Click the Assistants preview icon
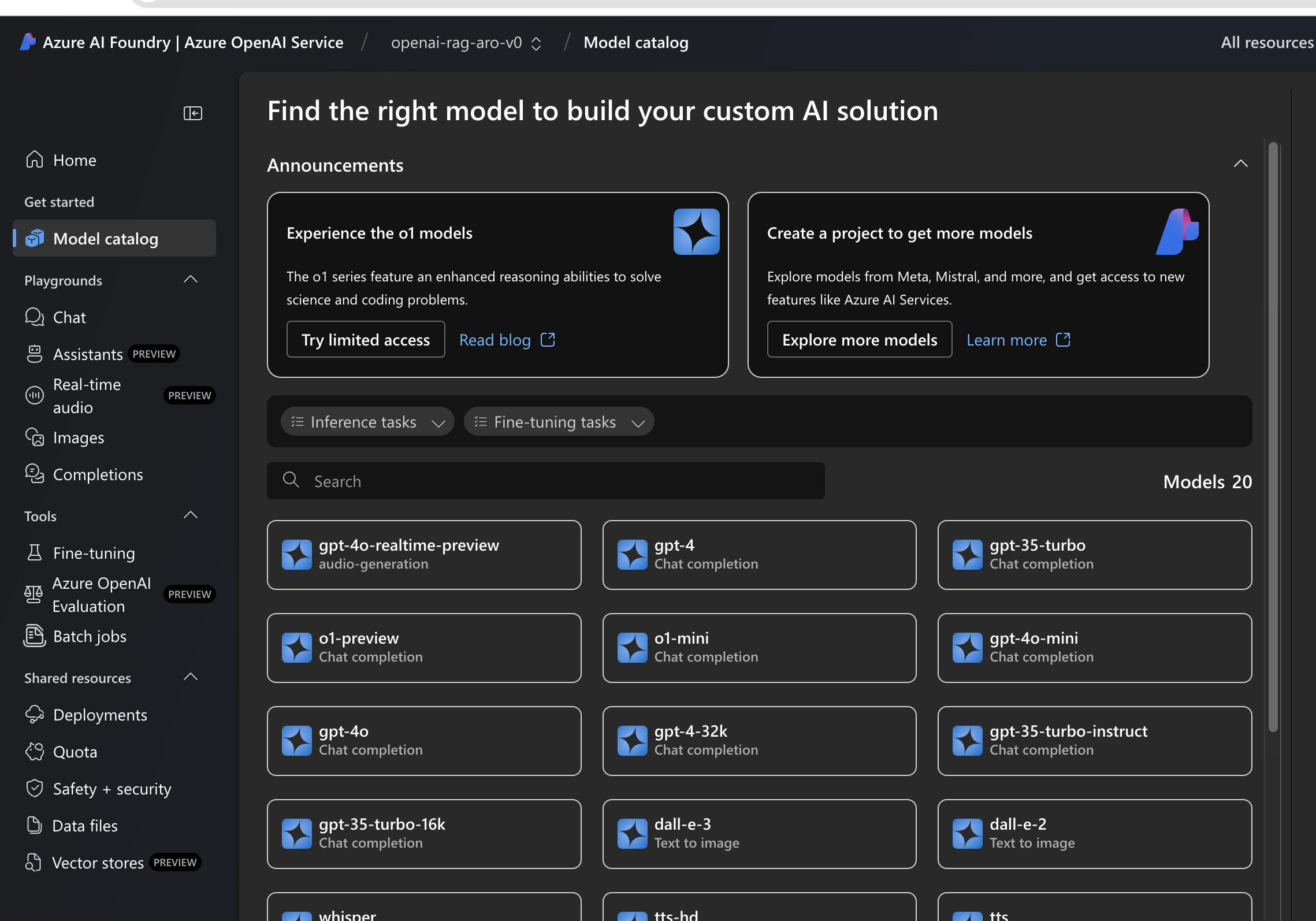This screenshot has height=921, width=1316. pyautogui.click(x=35, y=354)
